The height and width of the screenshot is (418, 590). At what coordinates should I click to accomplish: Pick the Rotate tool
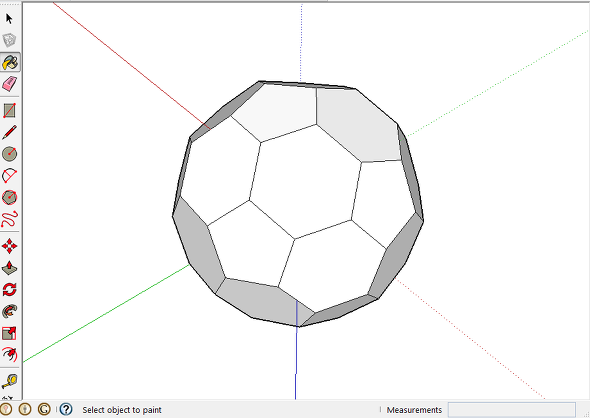point(9,290)
